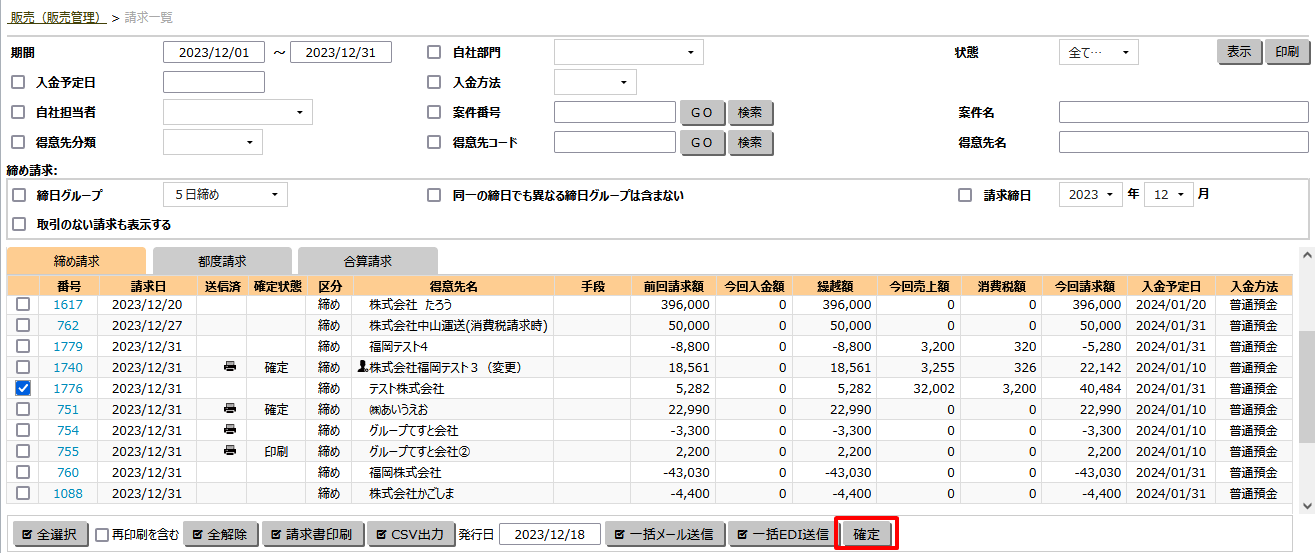This screenshot has height=553, width=1315.
Task: Open the 入金方法 payment method dropdown
Action: pyautogui.click(x=595, y=82)
